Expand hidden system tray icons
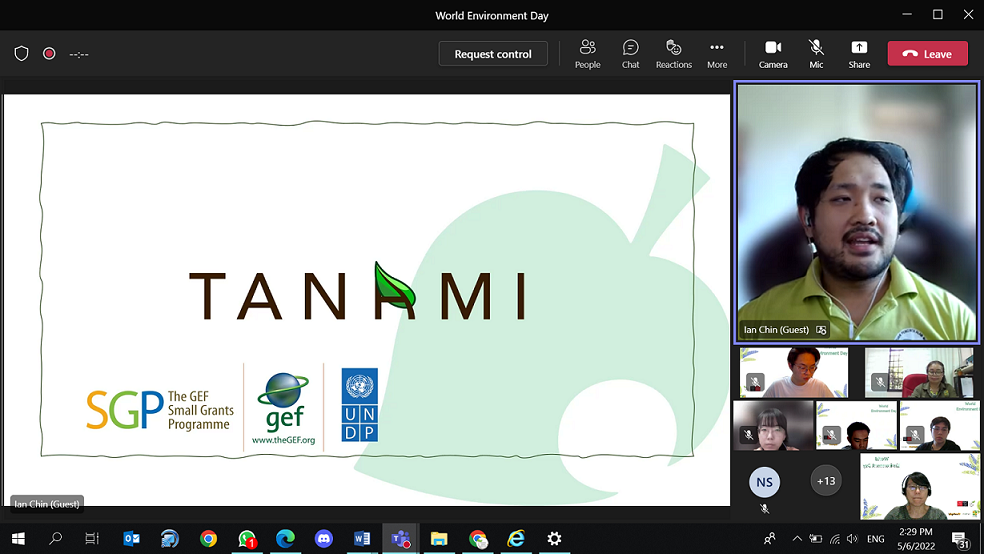The image size is (984, 554). click(x=797, y=538)
